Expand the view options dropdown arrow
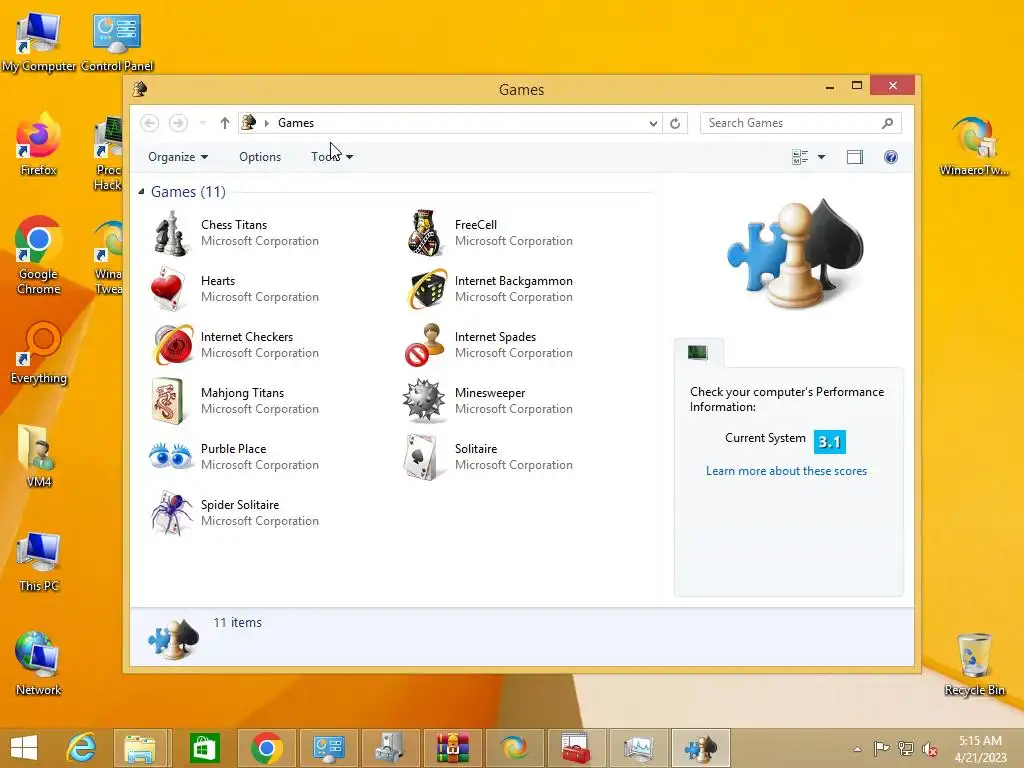Viewport: 1024px width, 768px height. 822,157
